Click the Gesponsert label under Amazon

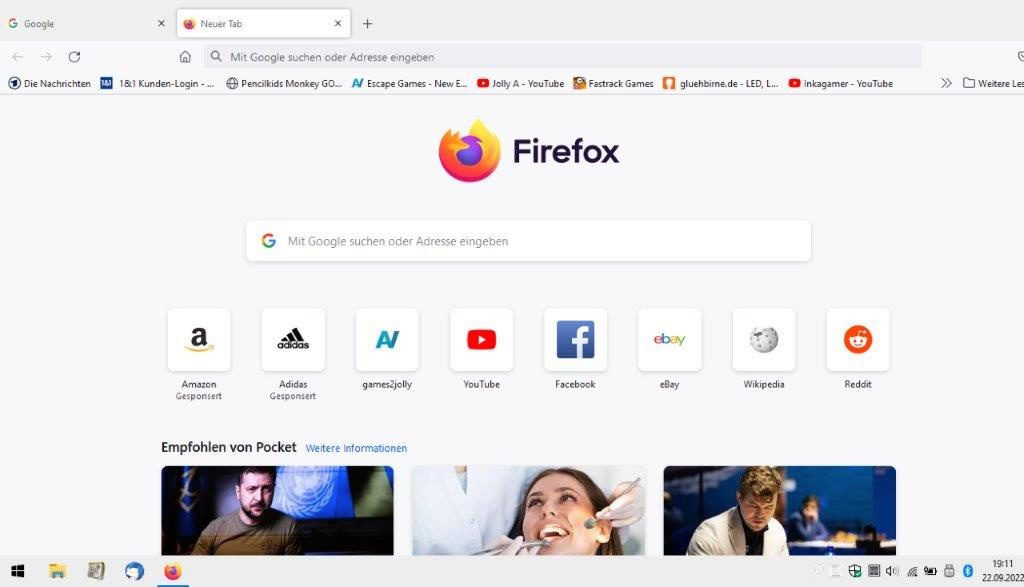point(199,396)
